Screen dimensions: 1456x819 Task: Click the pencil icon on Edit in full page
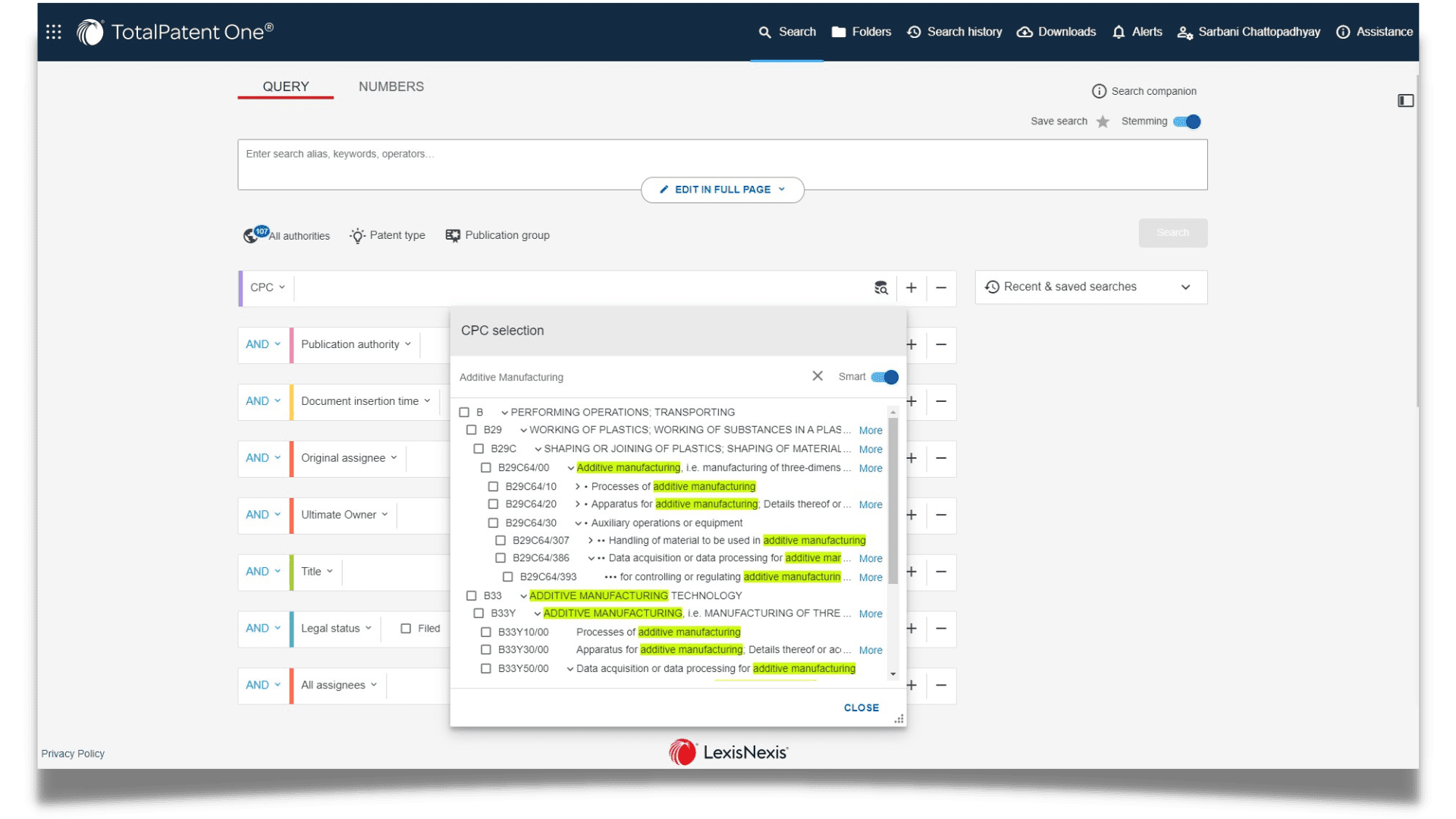[x=664, y=190]
